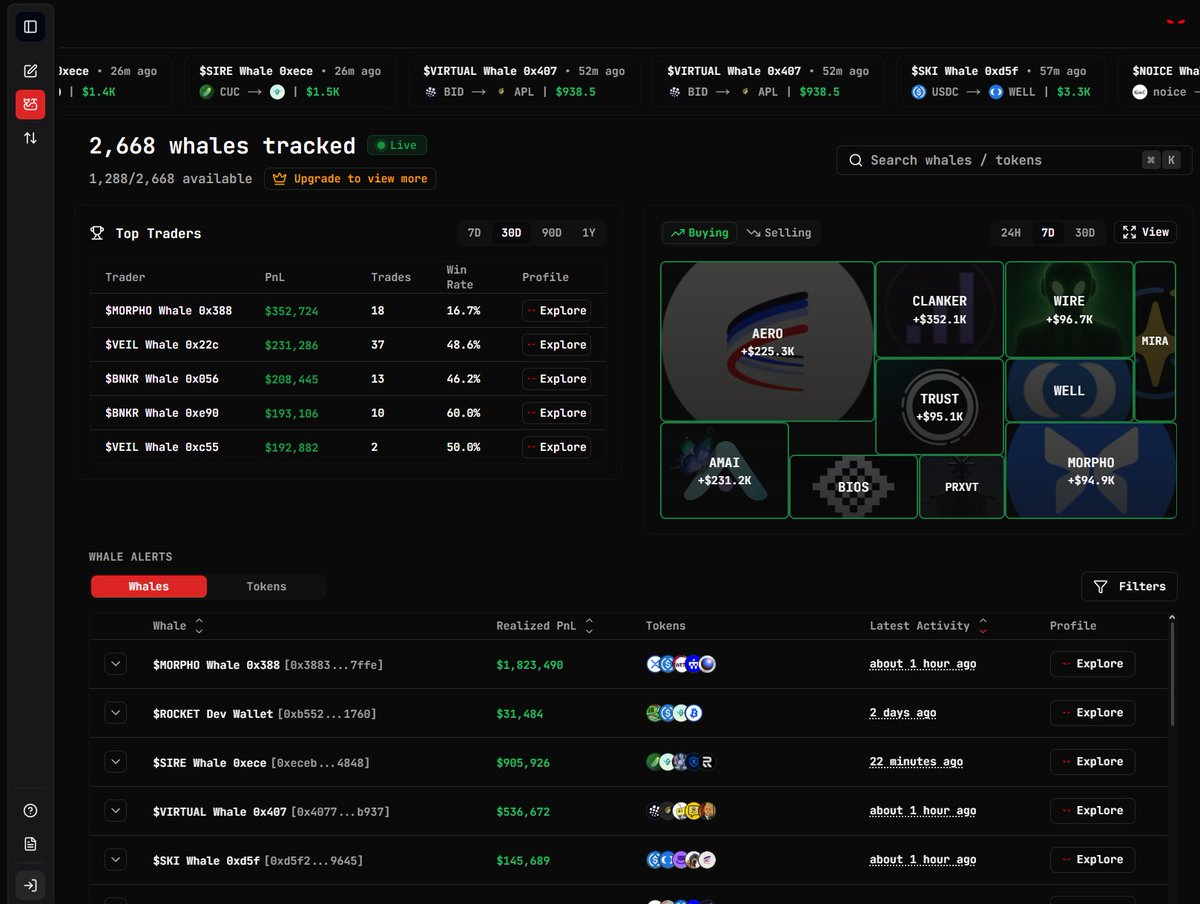Switch heatmap to Buying mode

tap(700, 233)
